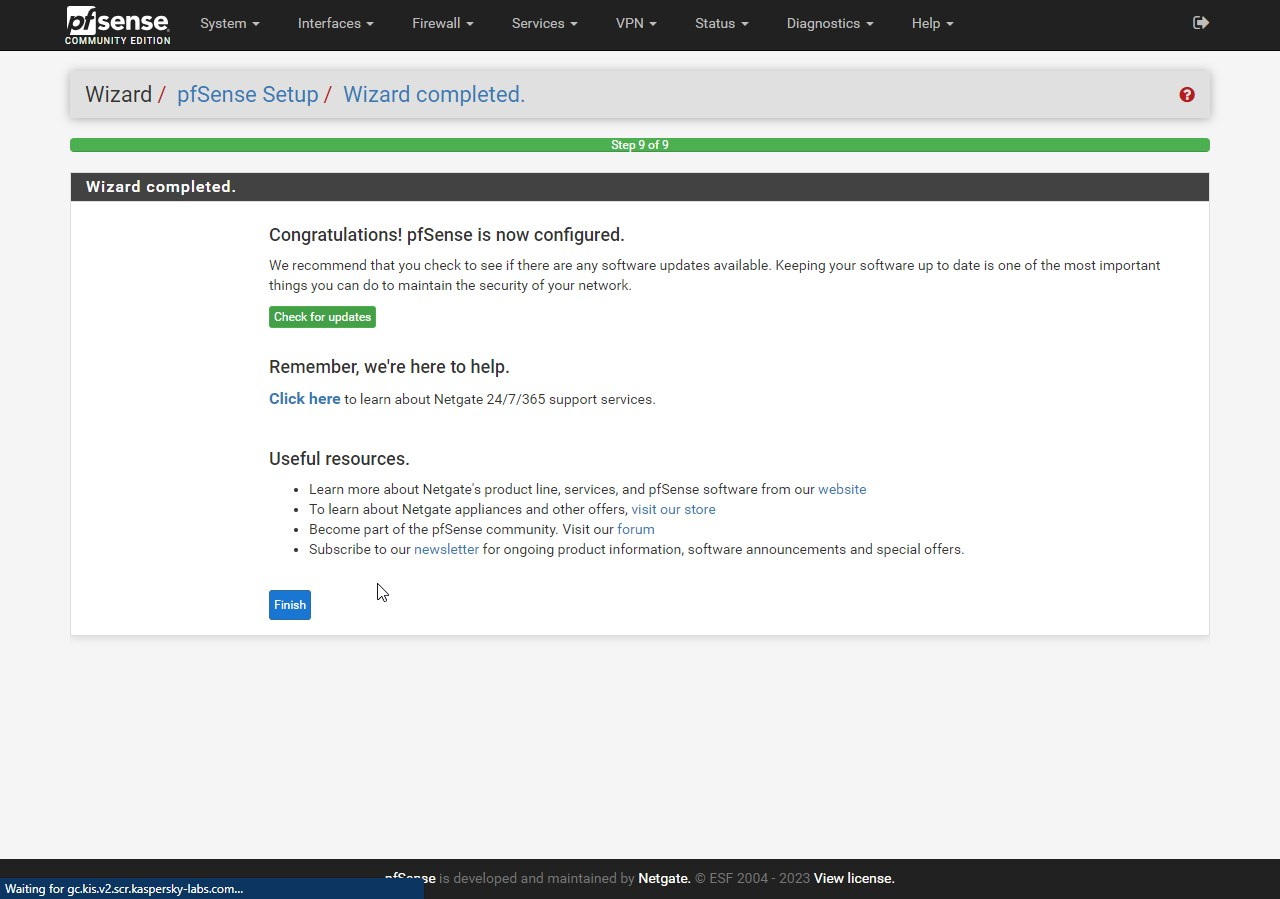Image resolution: width=1280 pixels, height=899 pixels.
Task: Expand the Help menu
Action: click(x=933, y=23)
